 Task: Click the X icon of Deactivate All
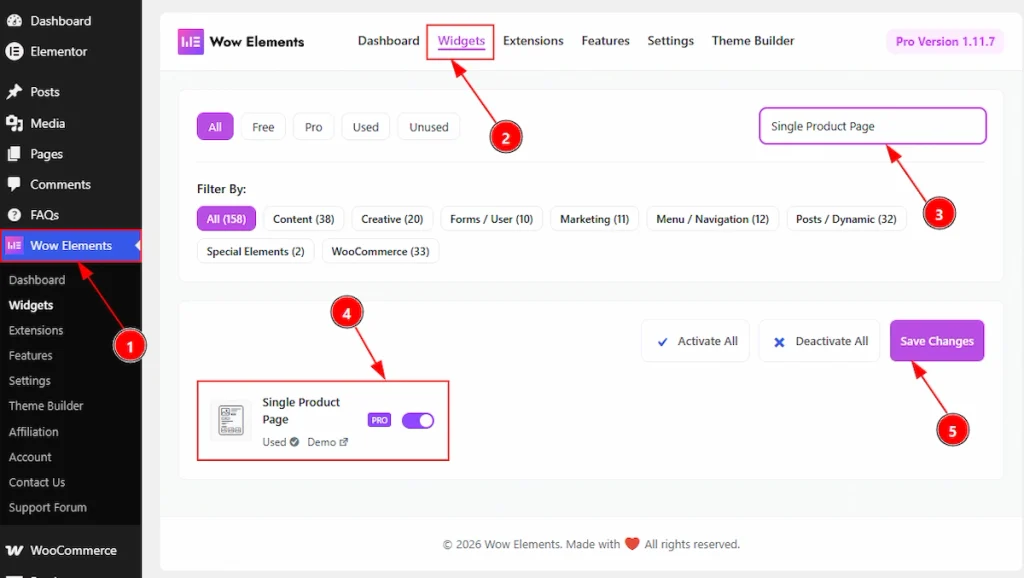(x=779, y=342)
